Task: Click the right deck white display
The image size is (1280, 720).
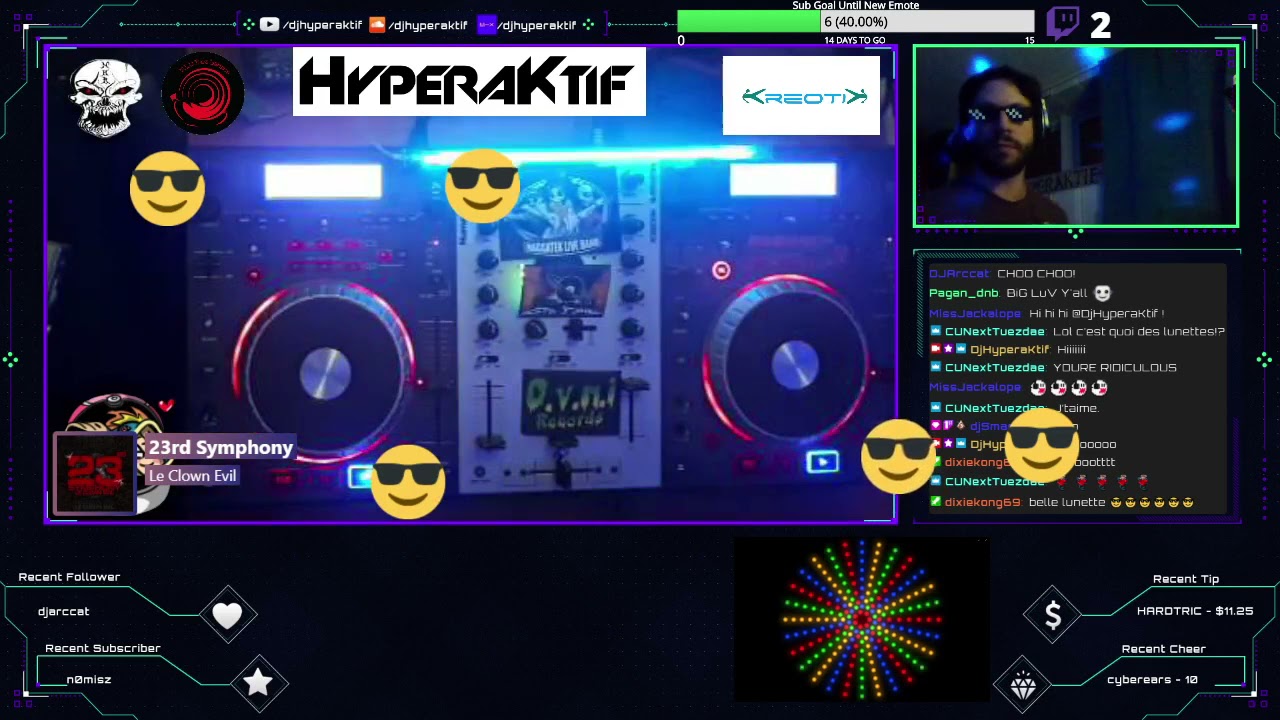Action: point(783,180)
